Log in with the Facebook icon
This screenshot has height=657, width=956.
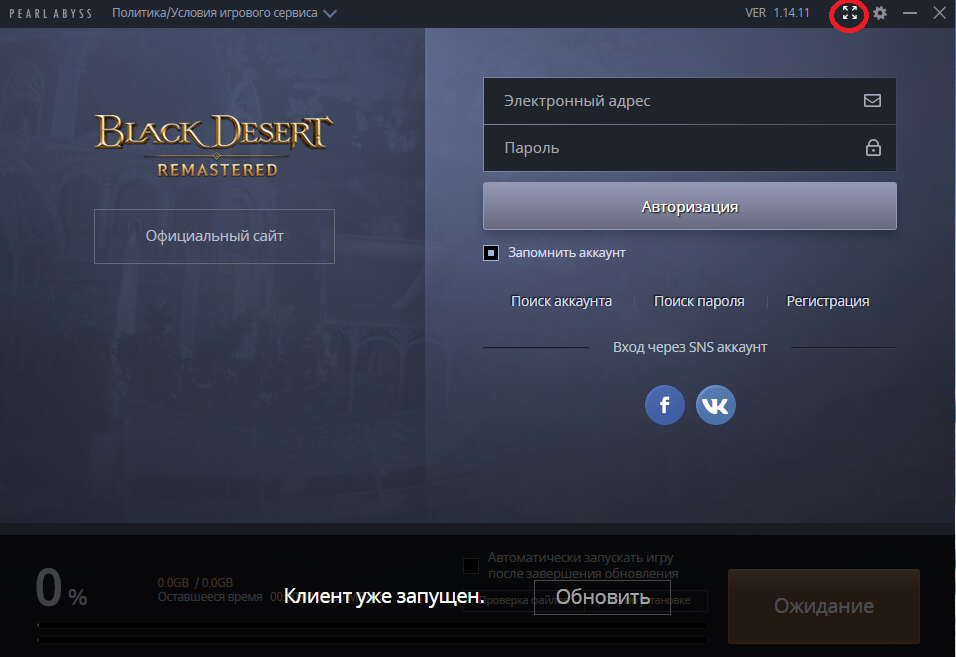(x=665, y=405)
